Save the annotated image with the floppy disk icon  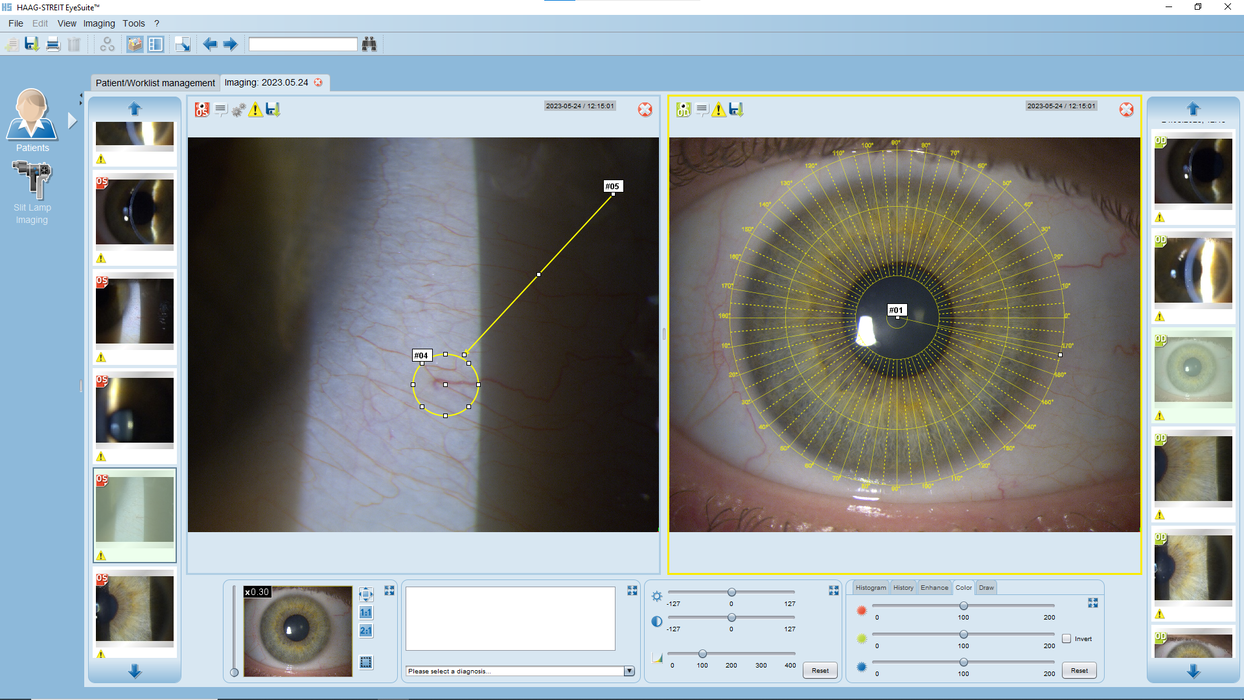click(273, 110)
